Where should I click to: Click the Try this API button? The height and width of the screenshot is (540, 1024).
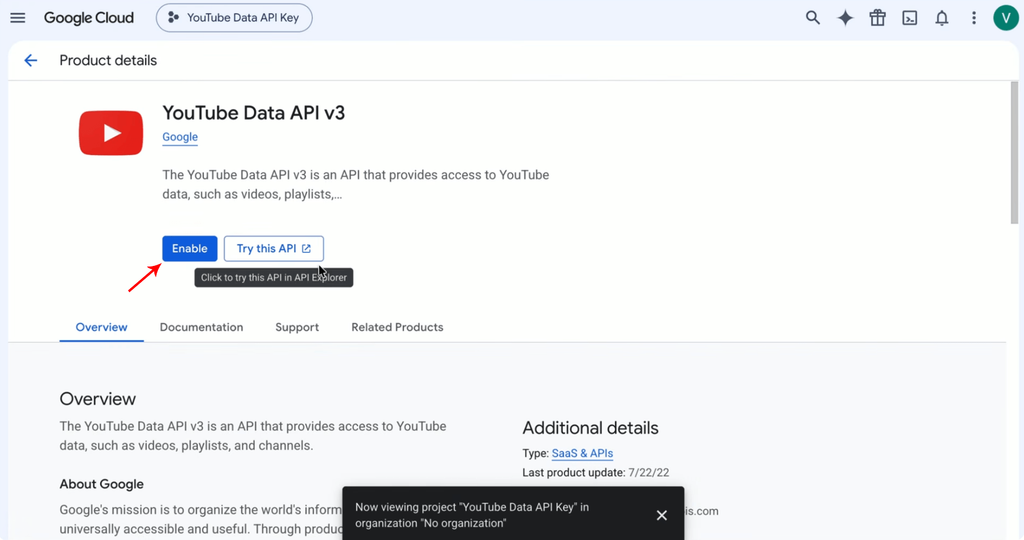pyautogui.click(x=274, y=249)
